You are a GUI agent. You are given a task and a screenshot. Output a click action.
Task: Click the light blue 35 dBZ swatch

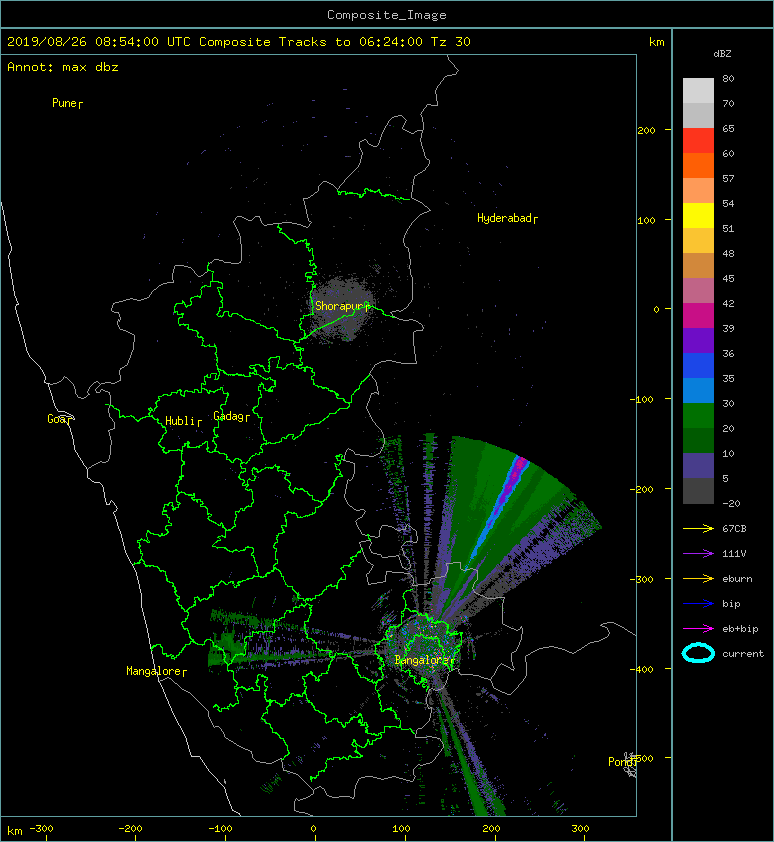coord(698,390)
